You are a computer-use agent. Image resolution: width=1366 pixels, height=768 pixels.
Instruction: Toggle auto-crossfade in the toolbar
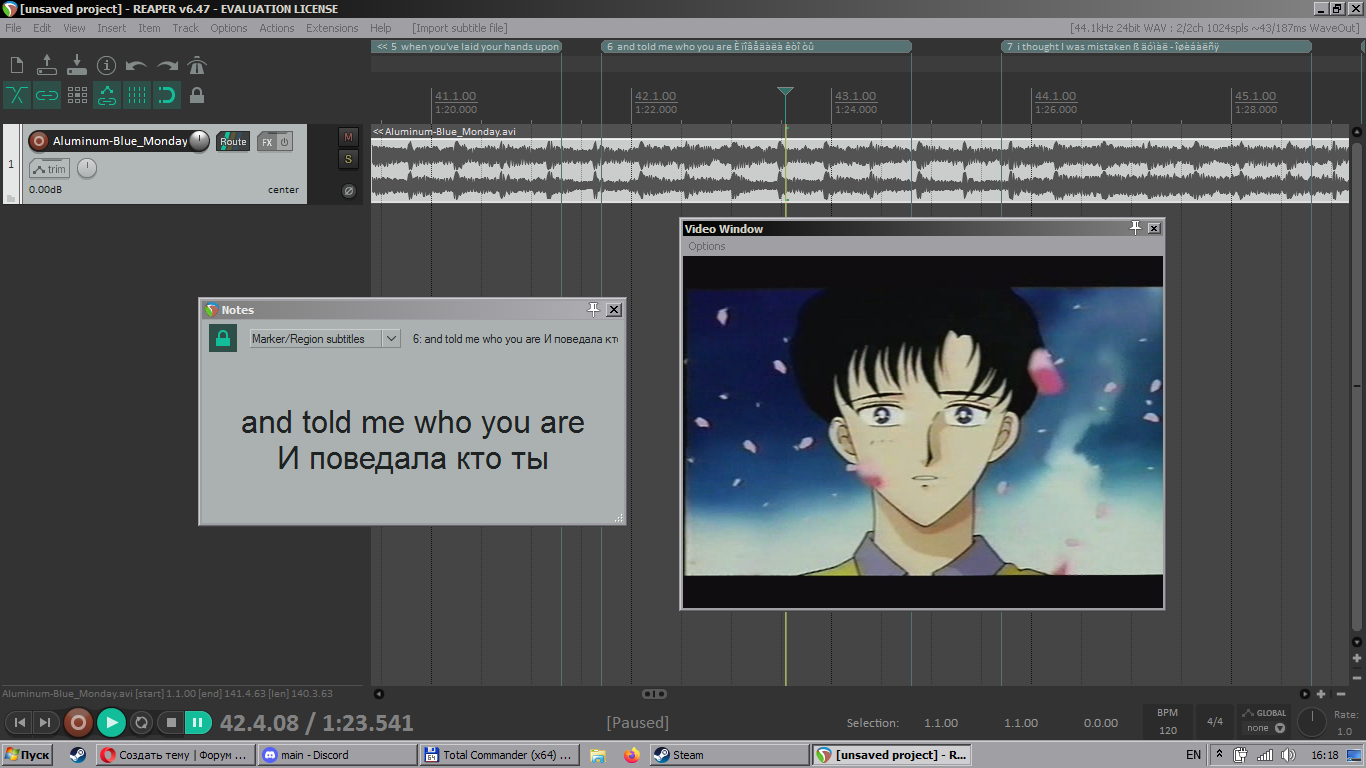[x=17, y=95]
